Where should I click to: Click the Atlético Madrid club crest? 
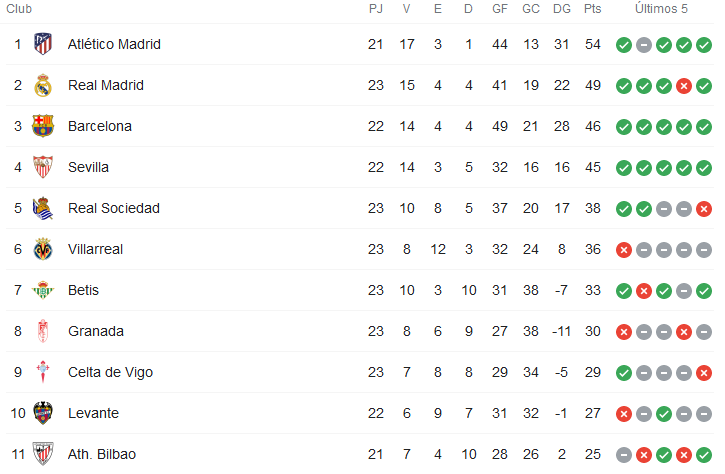[43, 44]
